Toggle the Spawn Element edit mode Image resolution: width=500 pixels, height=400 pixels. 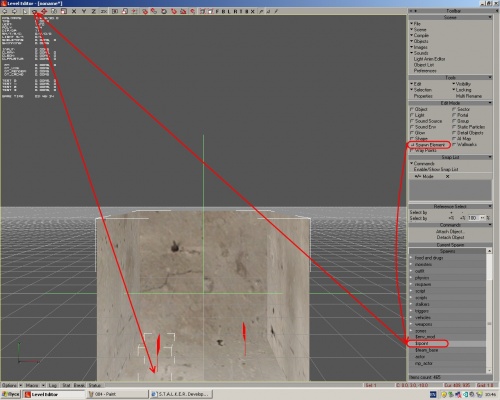click(428, 145)
